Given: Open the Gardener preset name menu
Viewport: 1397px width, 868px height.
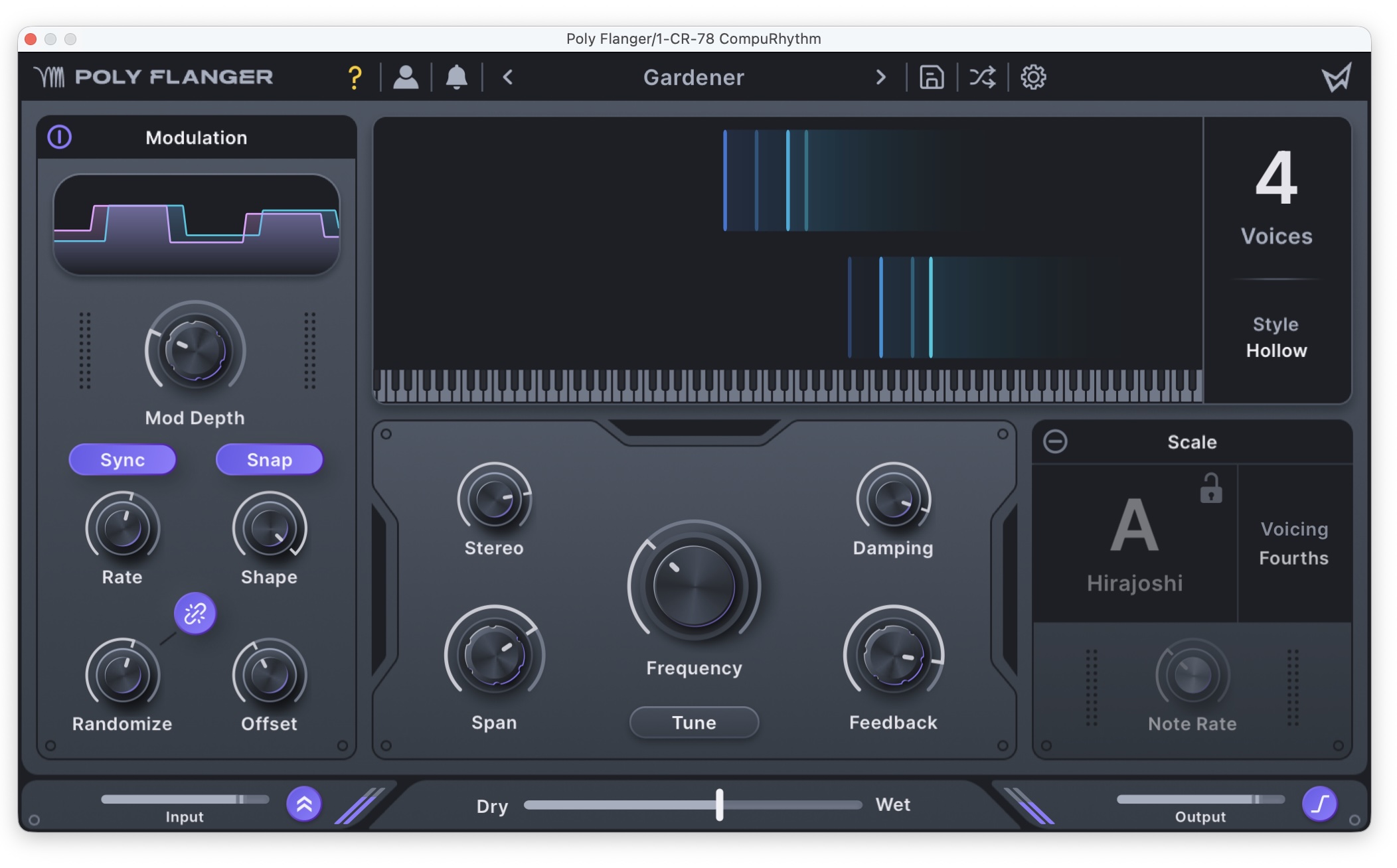Looking at the screenshot, I should pyautogui.click(x=693, y=78).
